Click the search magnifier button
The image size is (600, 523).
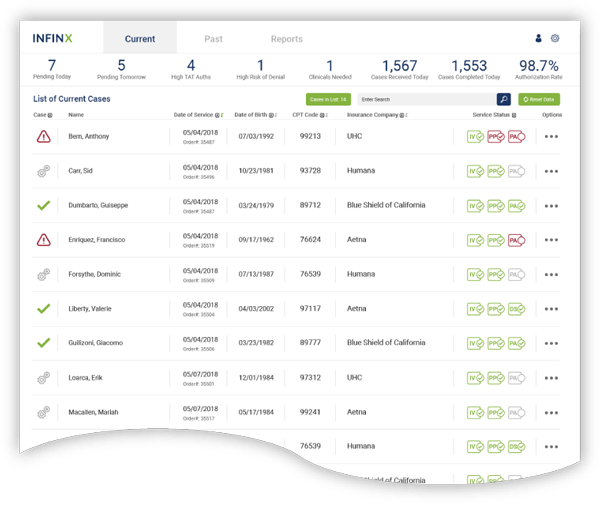tap(504, 99)
